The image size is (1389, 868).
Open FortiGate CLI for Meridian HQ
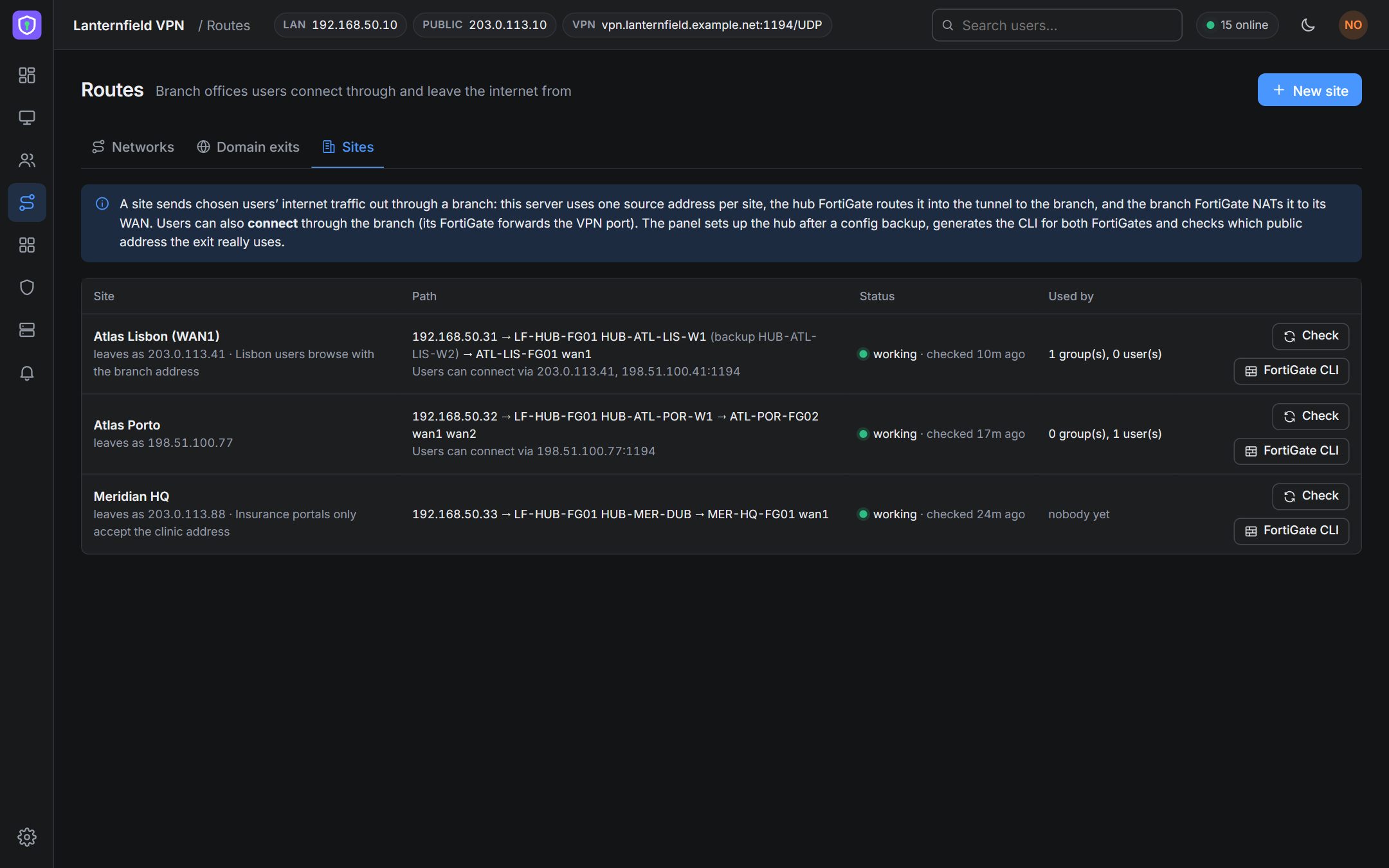1291,531
